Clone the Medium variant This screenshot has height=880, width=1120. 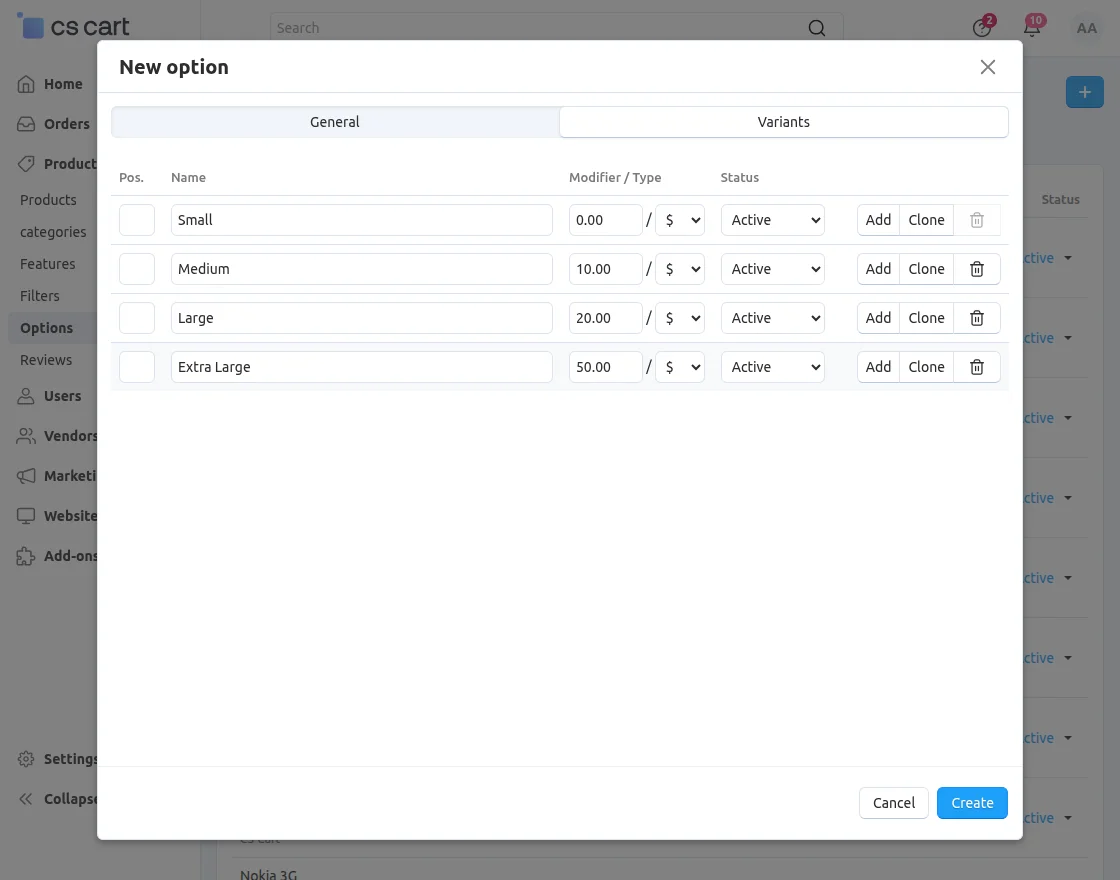click(926, 268)
